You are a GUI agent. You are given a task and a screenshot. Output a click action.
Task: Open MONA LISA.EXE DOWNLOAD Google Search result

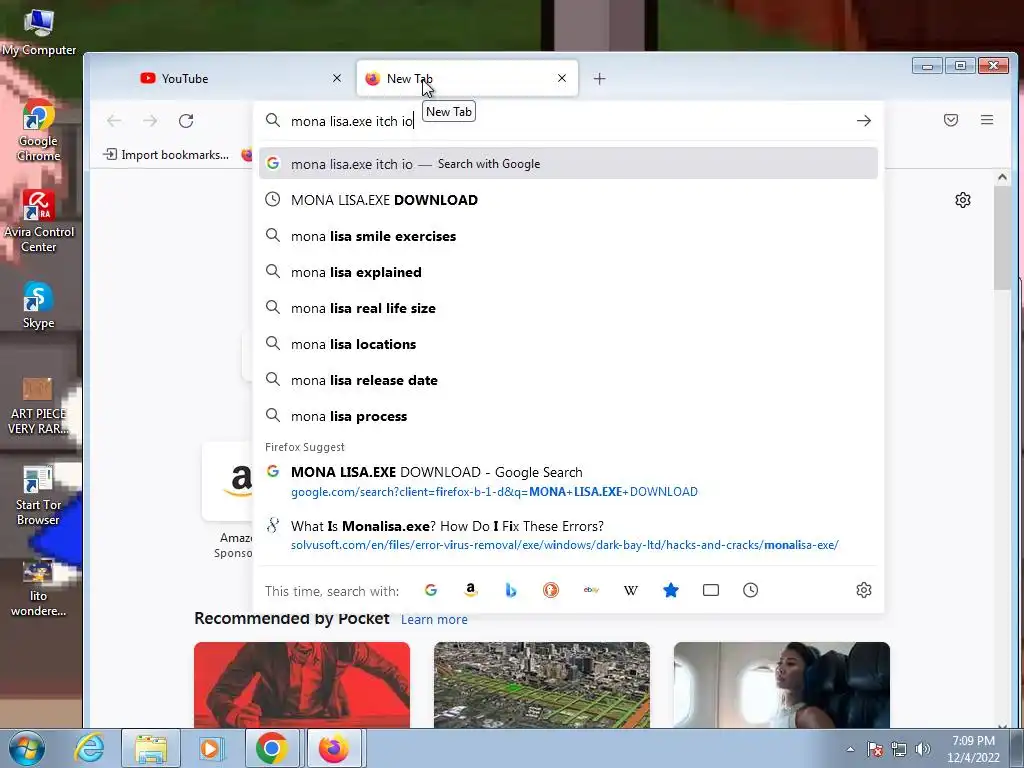click(x=568, y=481)
